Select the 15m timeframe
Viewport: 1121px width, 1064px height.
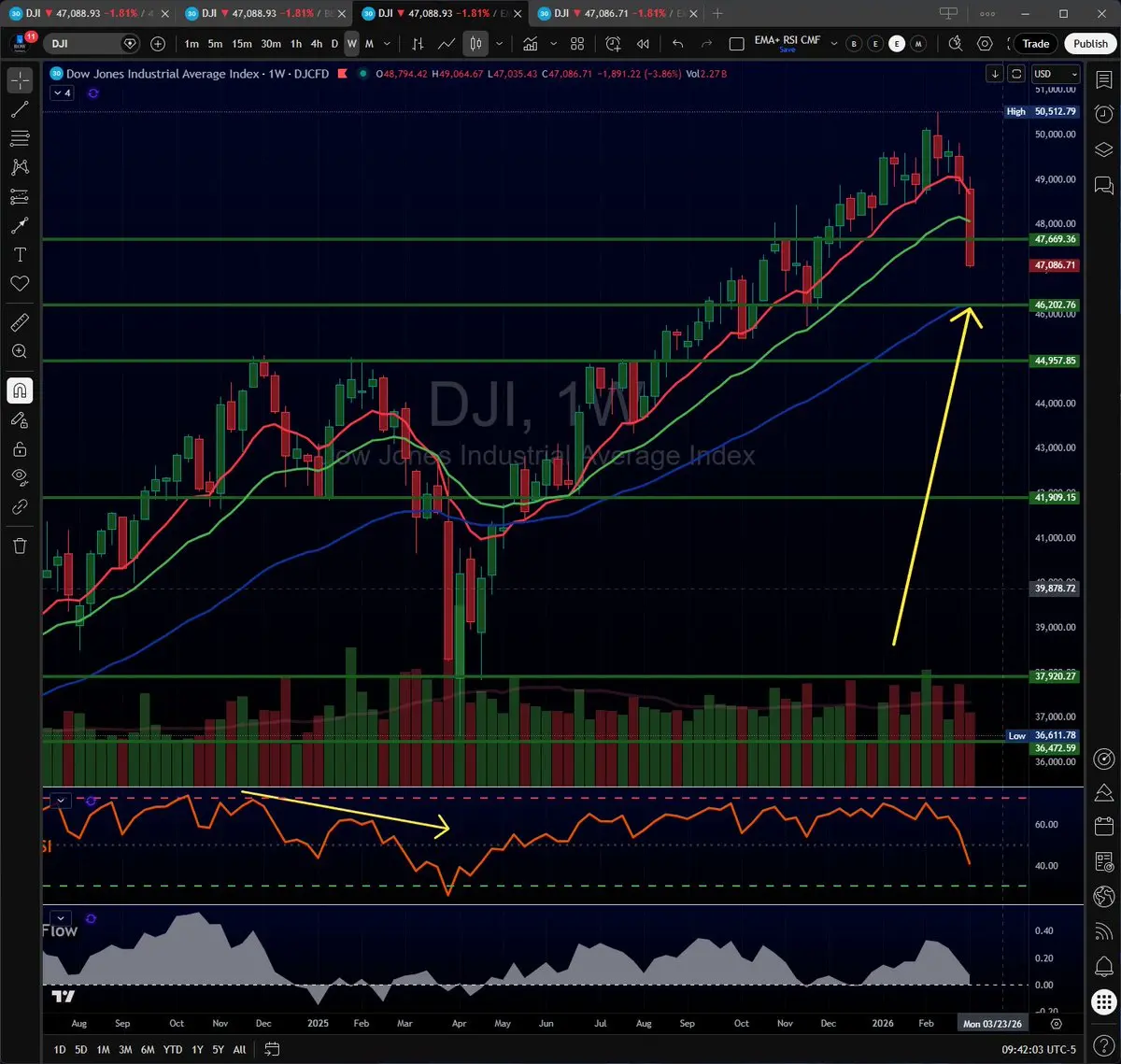point(242,44)
